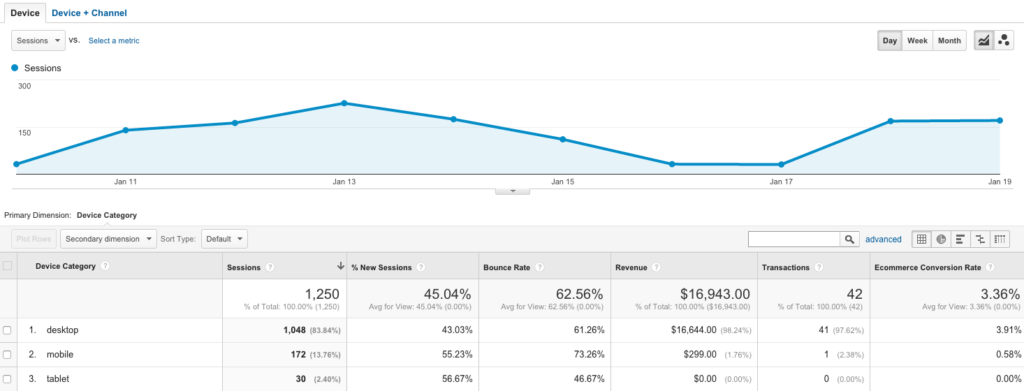Select the data table view icon
Viewport: 1024px width, 391px height.
point(921,239)
